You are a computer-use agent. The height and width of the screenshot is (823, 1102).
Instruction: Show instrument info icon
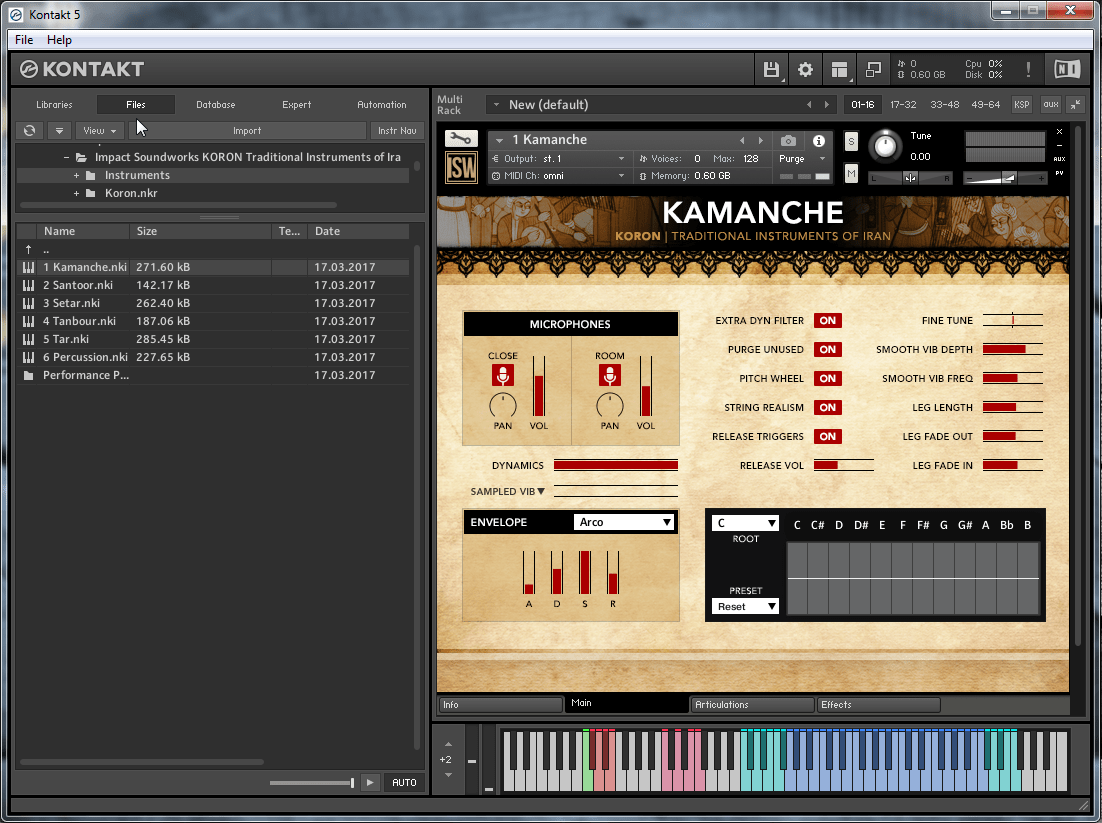pyautogui.click(x=819, y=141)
